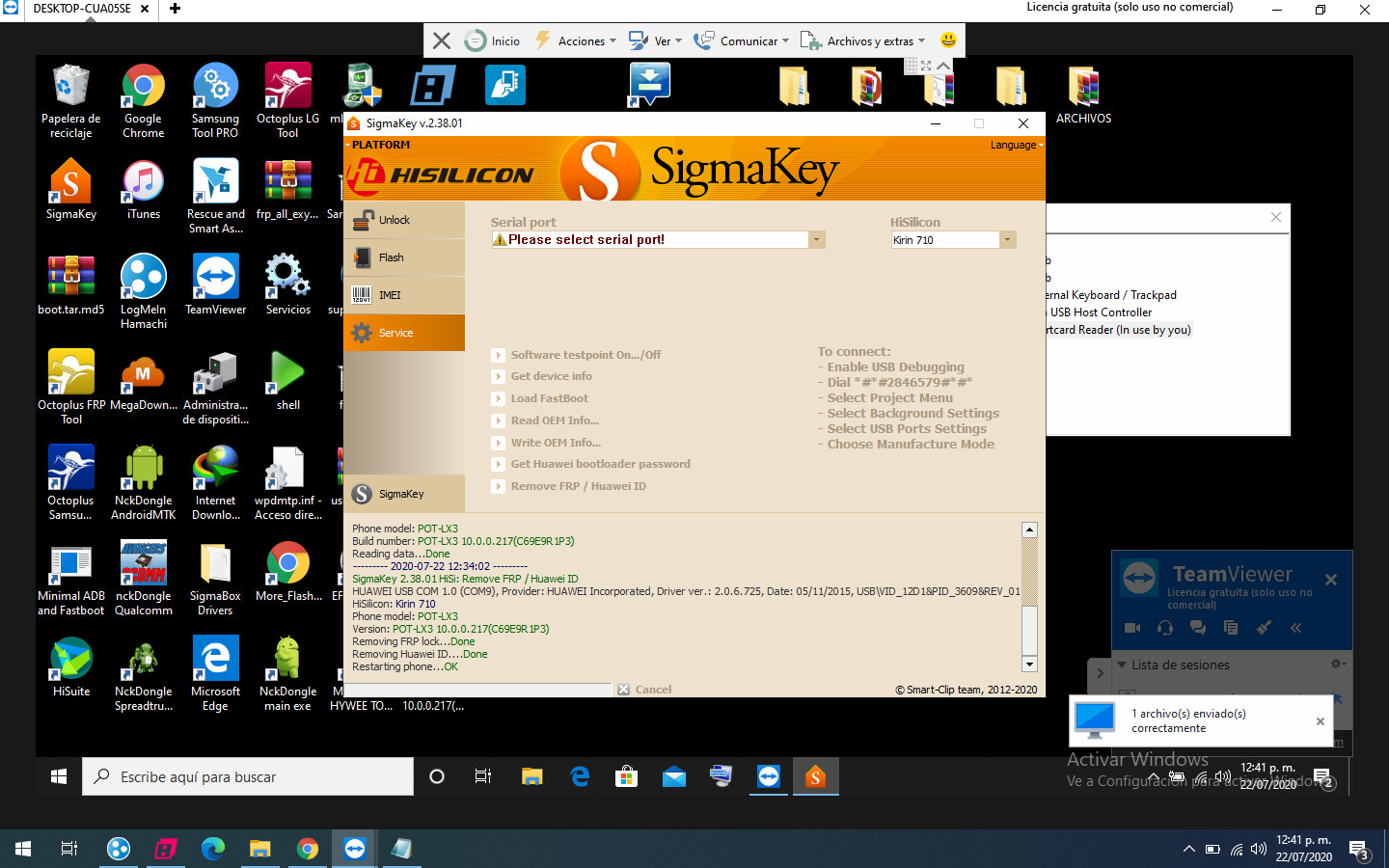Click Get Huawei bootloader password
This screenshot has width=1389, height=868.
[x=600, y=464]
